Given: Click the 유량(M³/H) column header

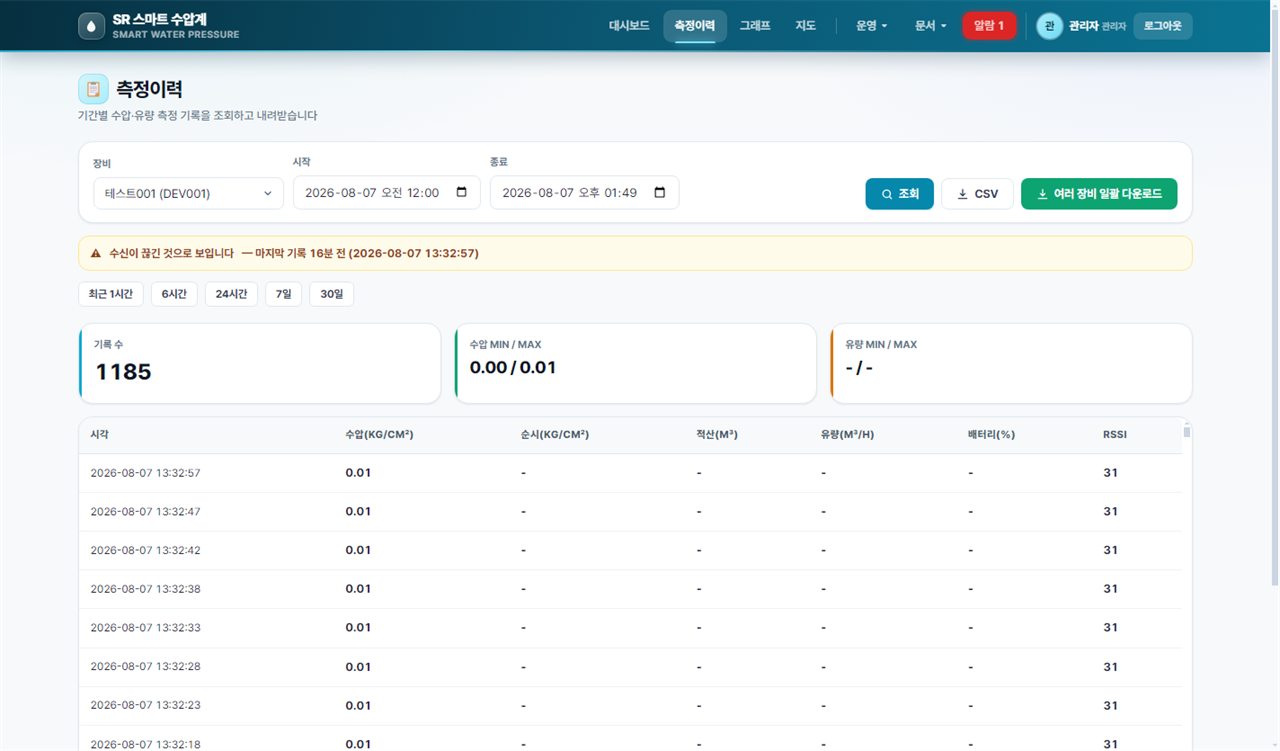Looking at the screenshot, I should click(848, 435).
